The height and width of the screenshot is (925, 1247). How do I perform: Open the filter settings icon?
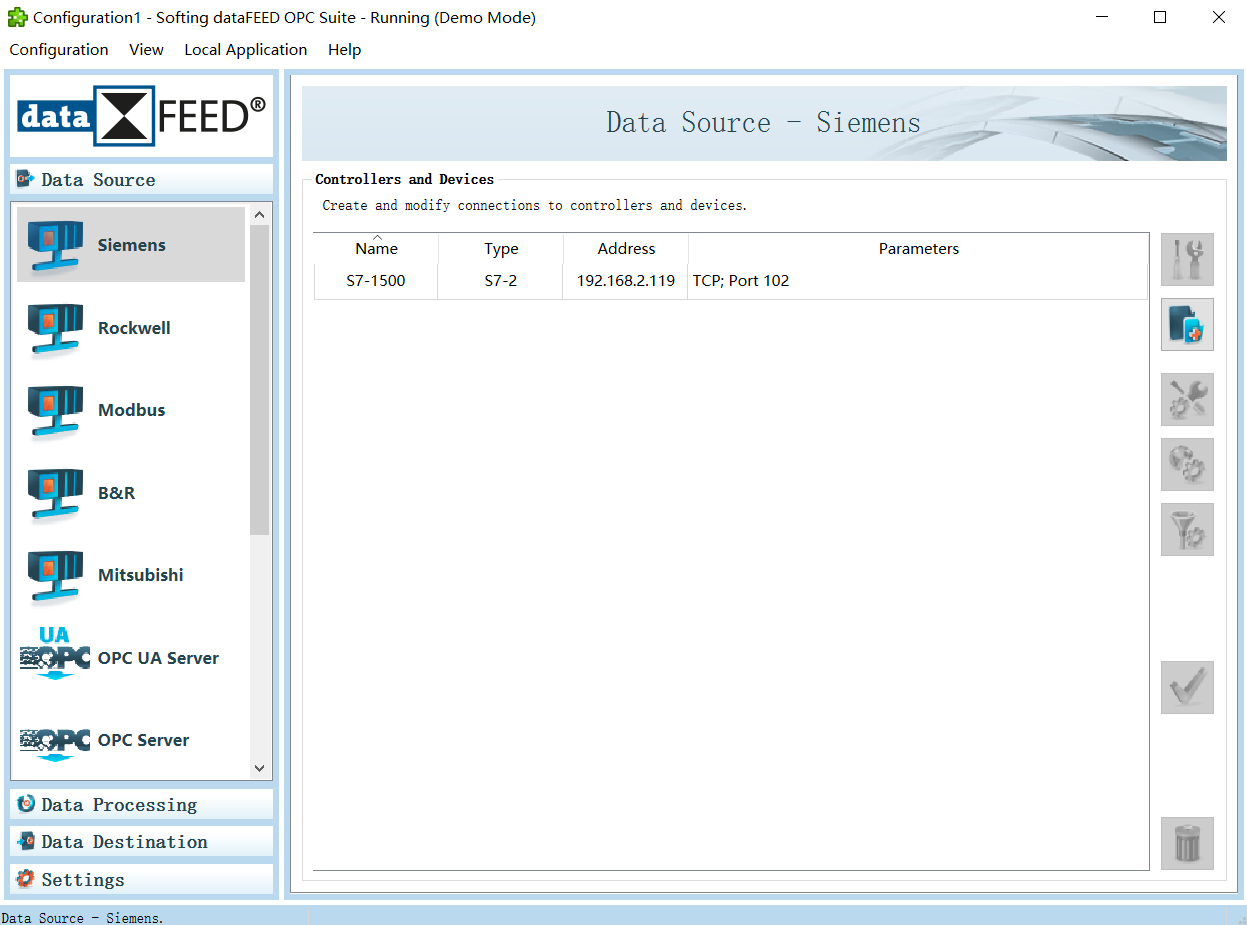1187,529
